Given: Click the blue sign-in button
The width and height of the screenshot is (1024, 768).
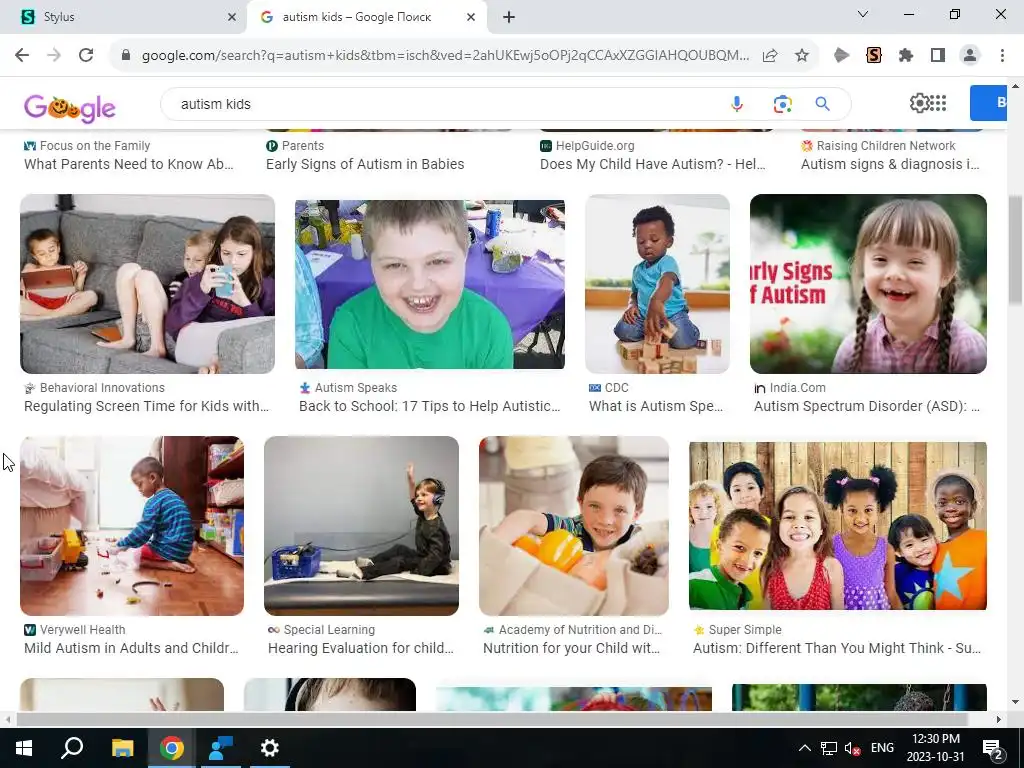Looking at the screenshot, I should [x=989, y=103].
